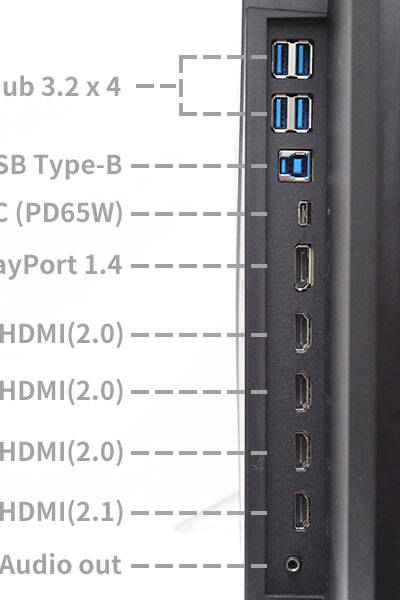Click the right blue USB port in top pair

click(x=304, y=59)
